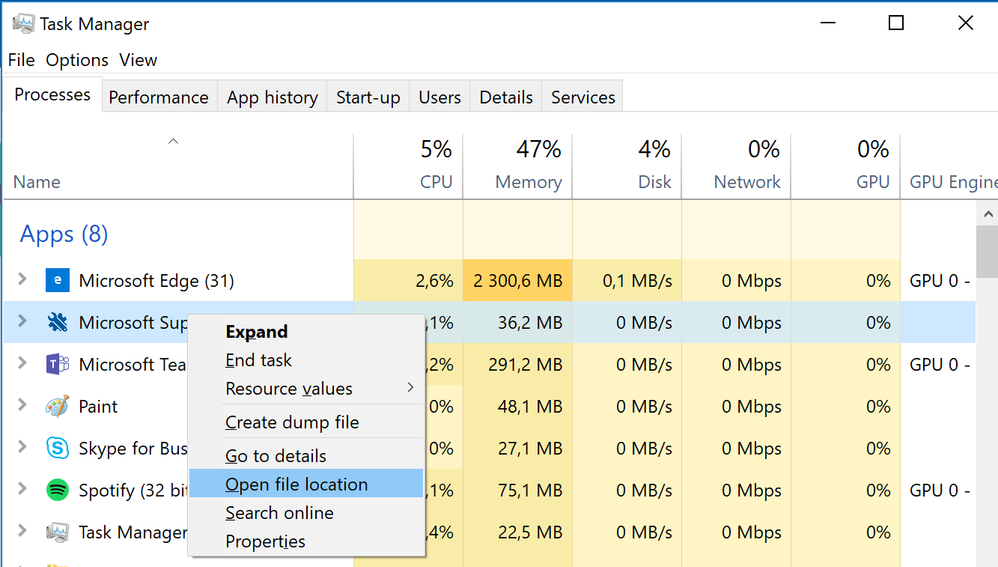Choose End task from context menu
This screenshot has height=567, width=998.
259,360
